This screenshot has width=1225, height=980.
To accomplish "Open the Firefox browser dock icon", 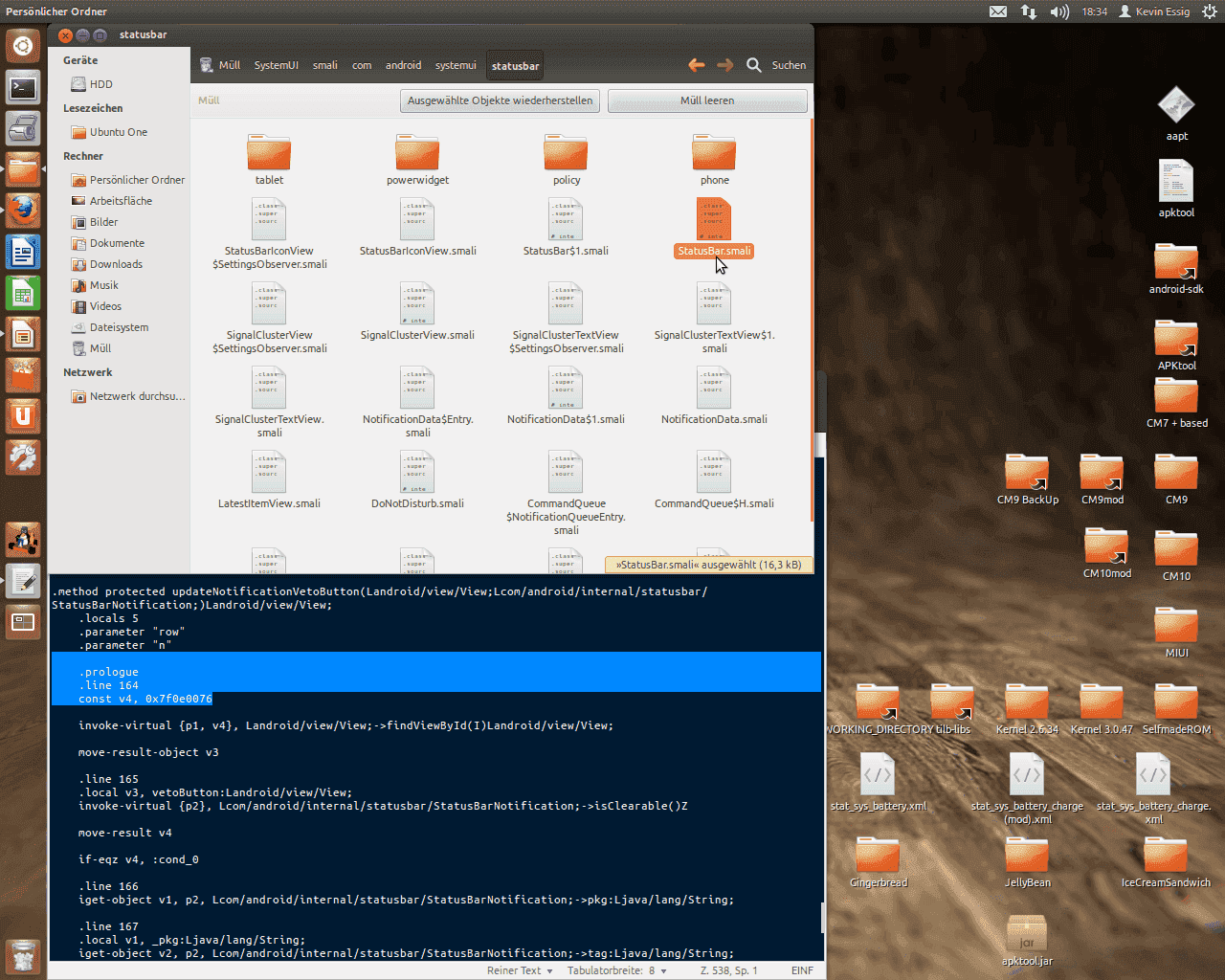I will [x=23, y=211].
